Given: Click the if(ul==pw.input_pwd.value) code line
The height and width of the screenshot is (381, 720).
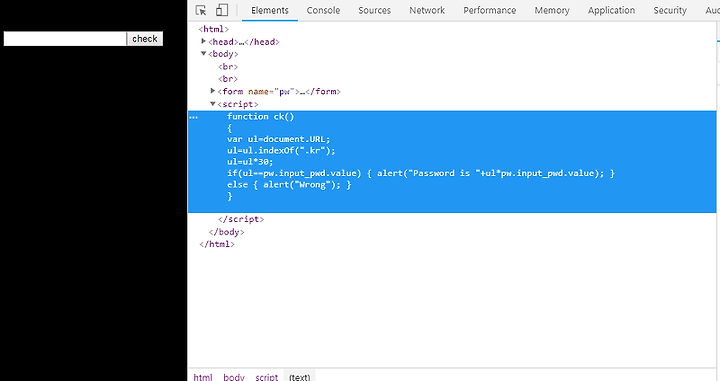Looking at the screenshot, I should tap(421, 173).
